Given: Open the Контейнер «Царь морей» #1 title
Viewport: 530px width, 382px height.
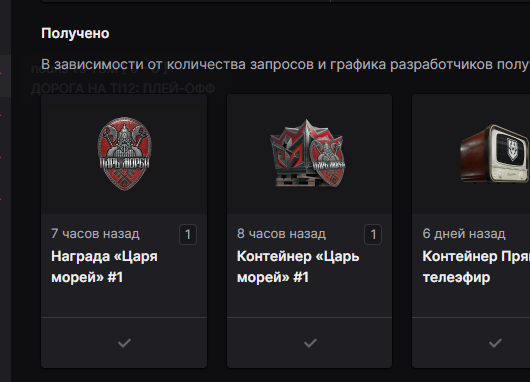Looking at the screenshot, I should point(298,267).
